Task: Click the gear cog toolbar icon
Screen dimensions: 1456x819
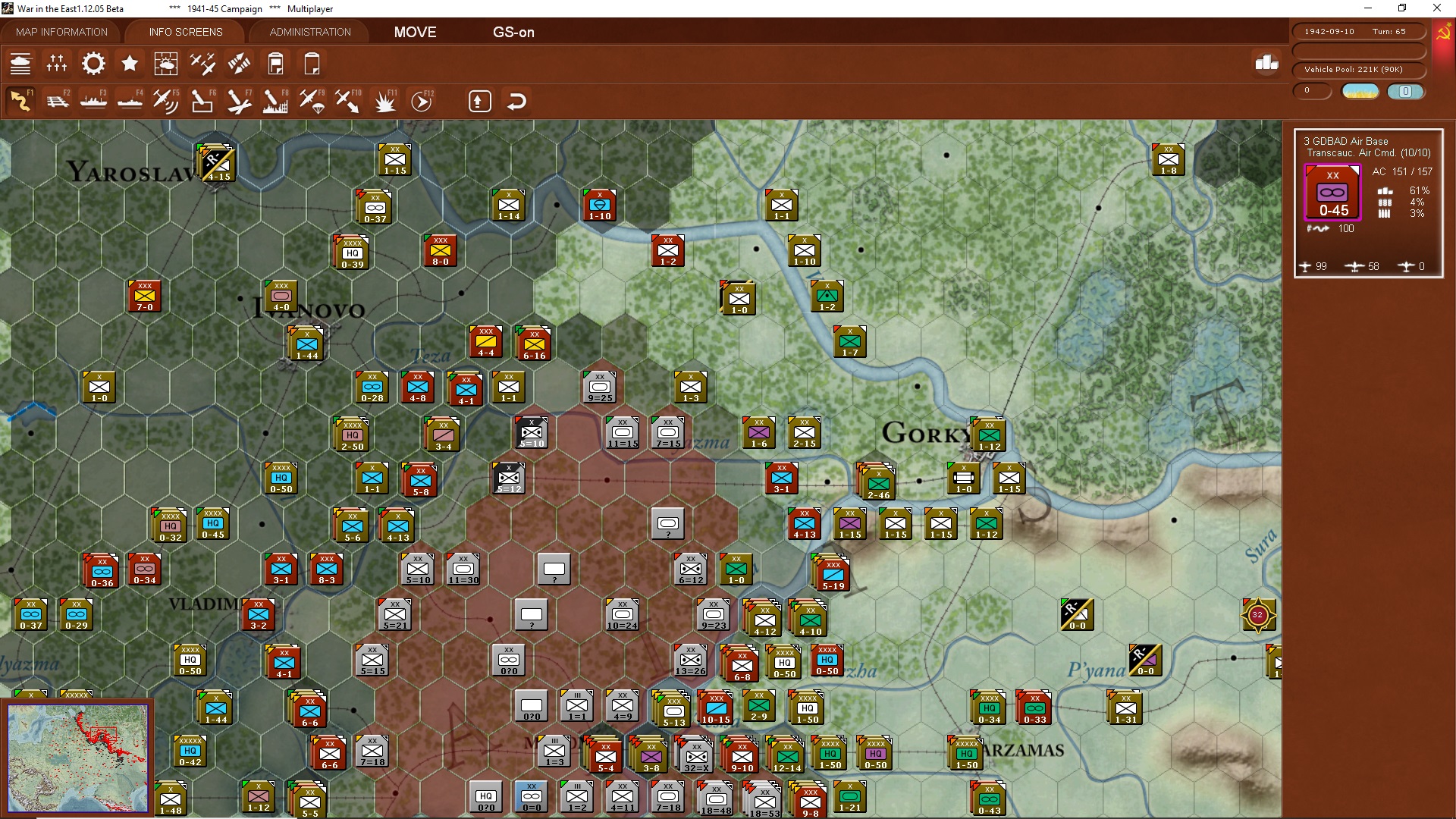Action: 93,64
